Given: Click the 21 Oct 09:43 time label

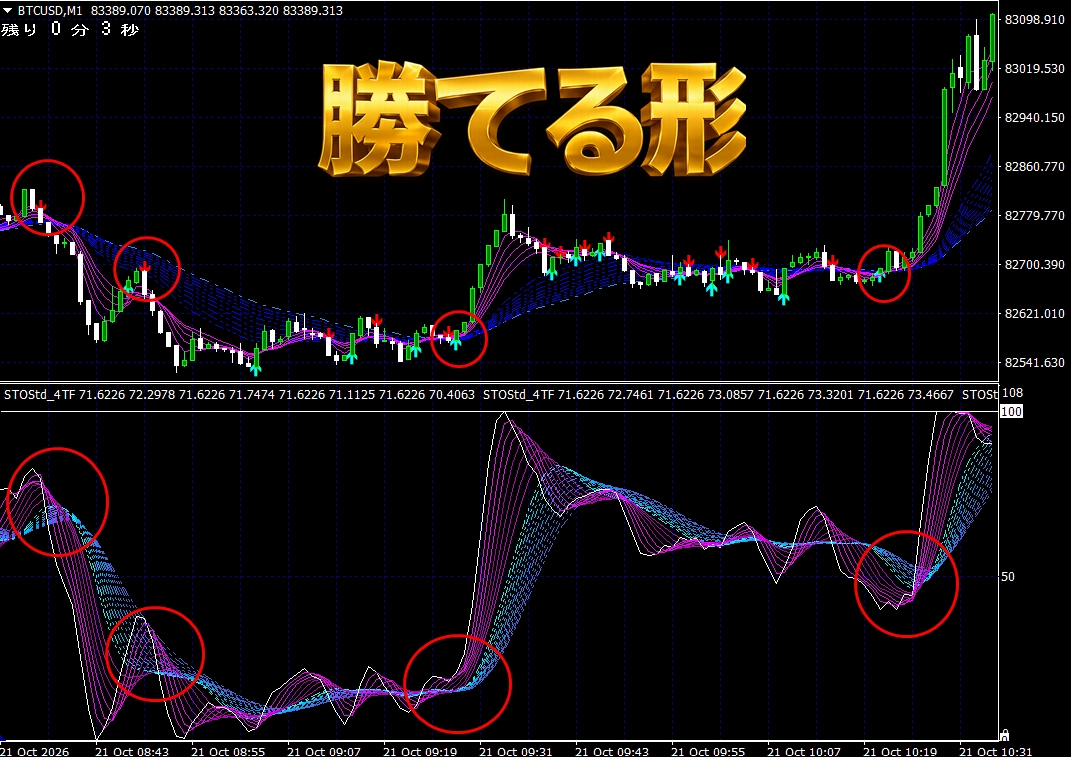Looking at the screenshot, I should [613, 751].
